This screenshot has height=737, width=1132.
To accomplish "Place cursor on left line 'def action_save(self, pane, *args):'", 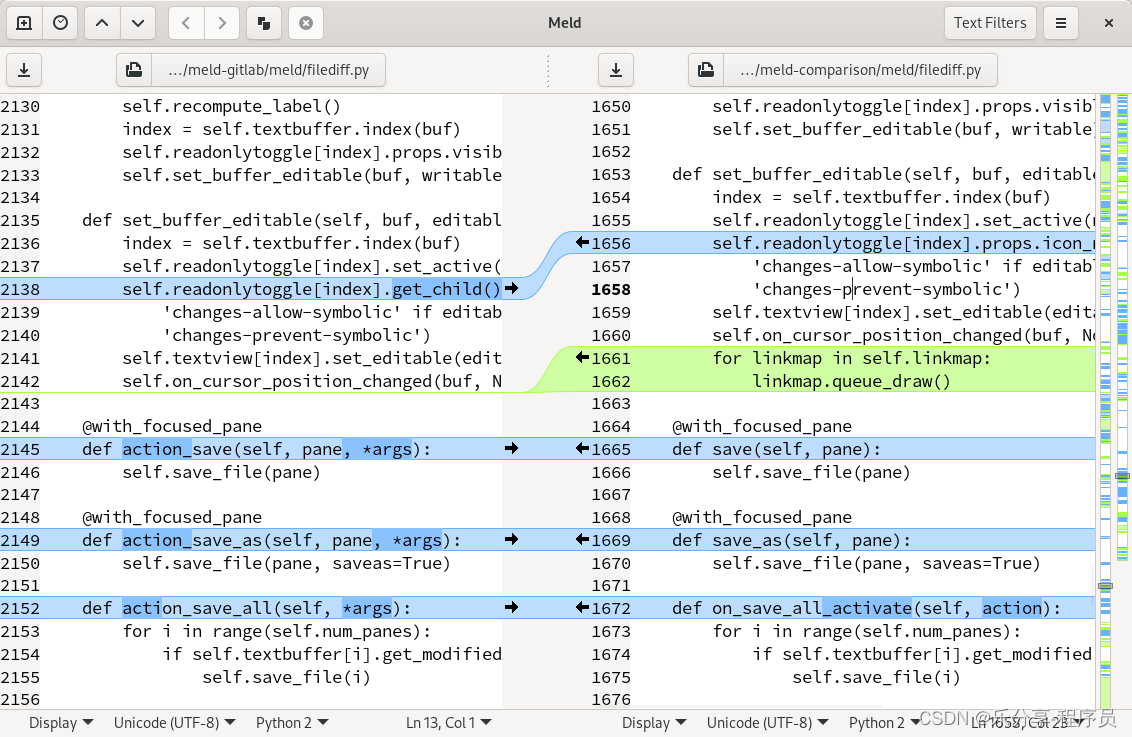I will 256,449.
